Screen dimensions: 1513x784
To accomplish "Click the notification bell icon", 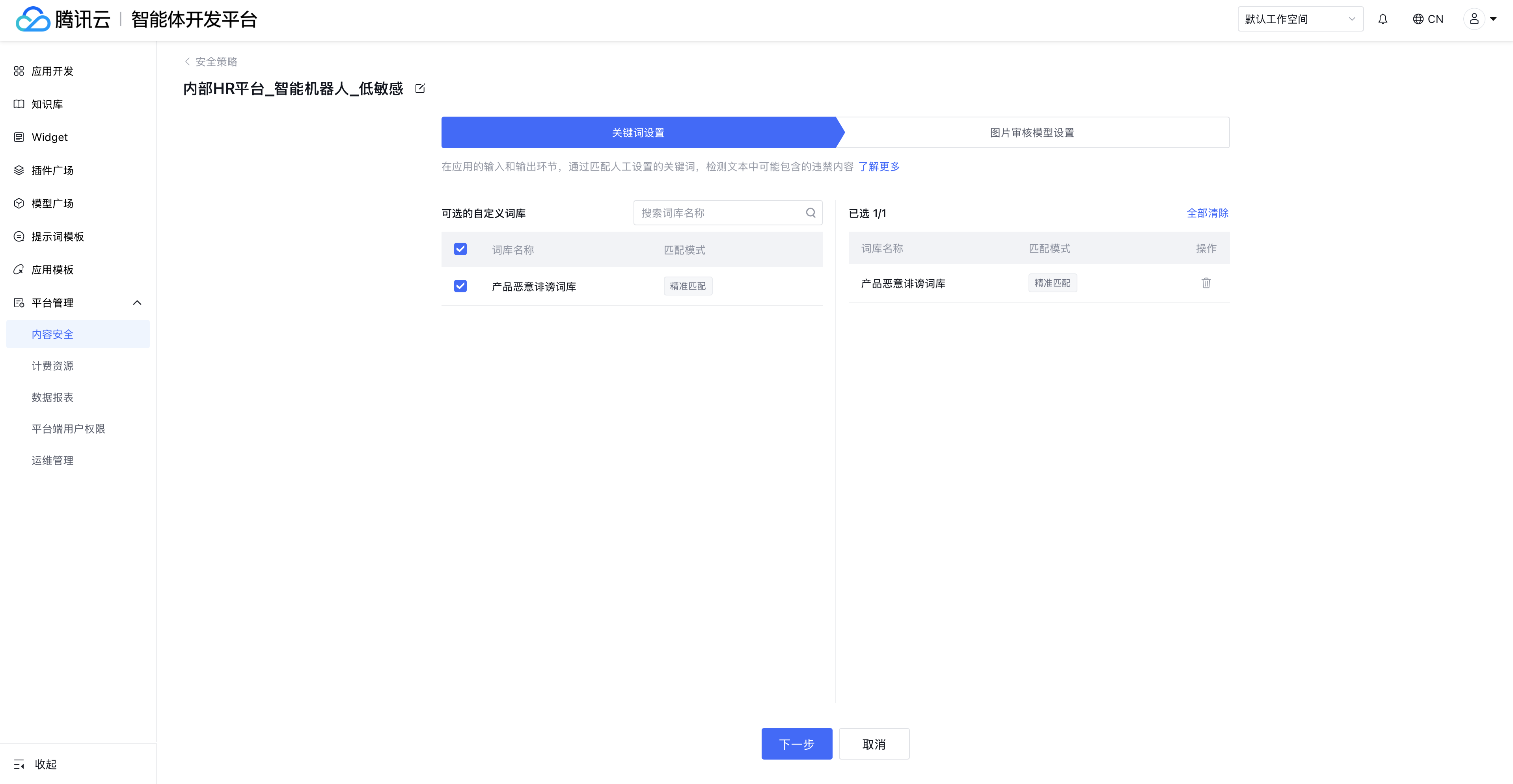I will pyautogui.click(x=1383, y=19).
